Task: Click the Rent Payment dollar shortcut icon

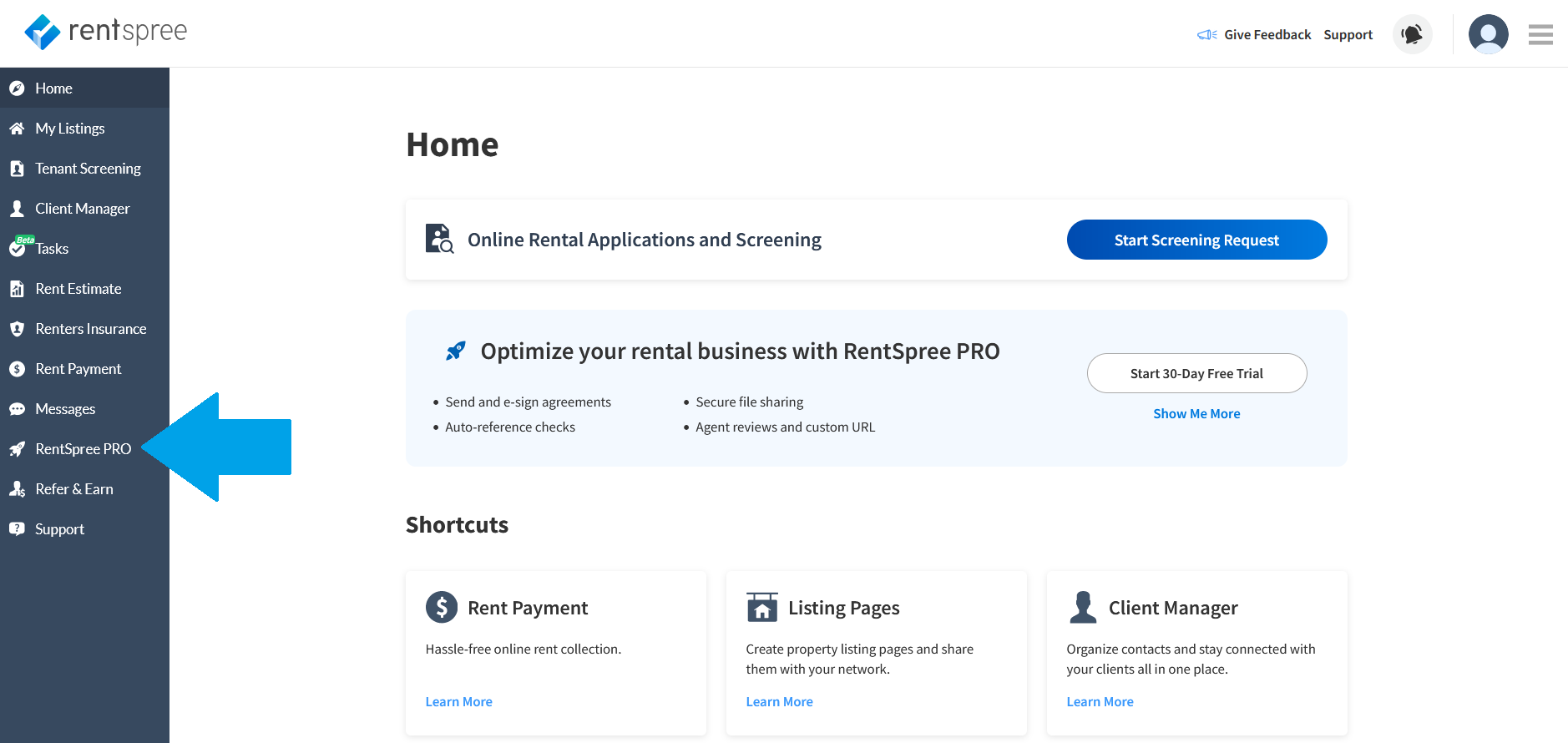Action: 442,607
